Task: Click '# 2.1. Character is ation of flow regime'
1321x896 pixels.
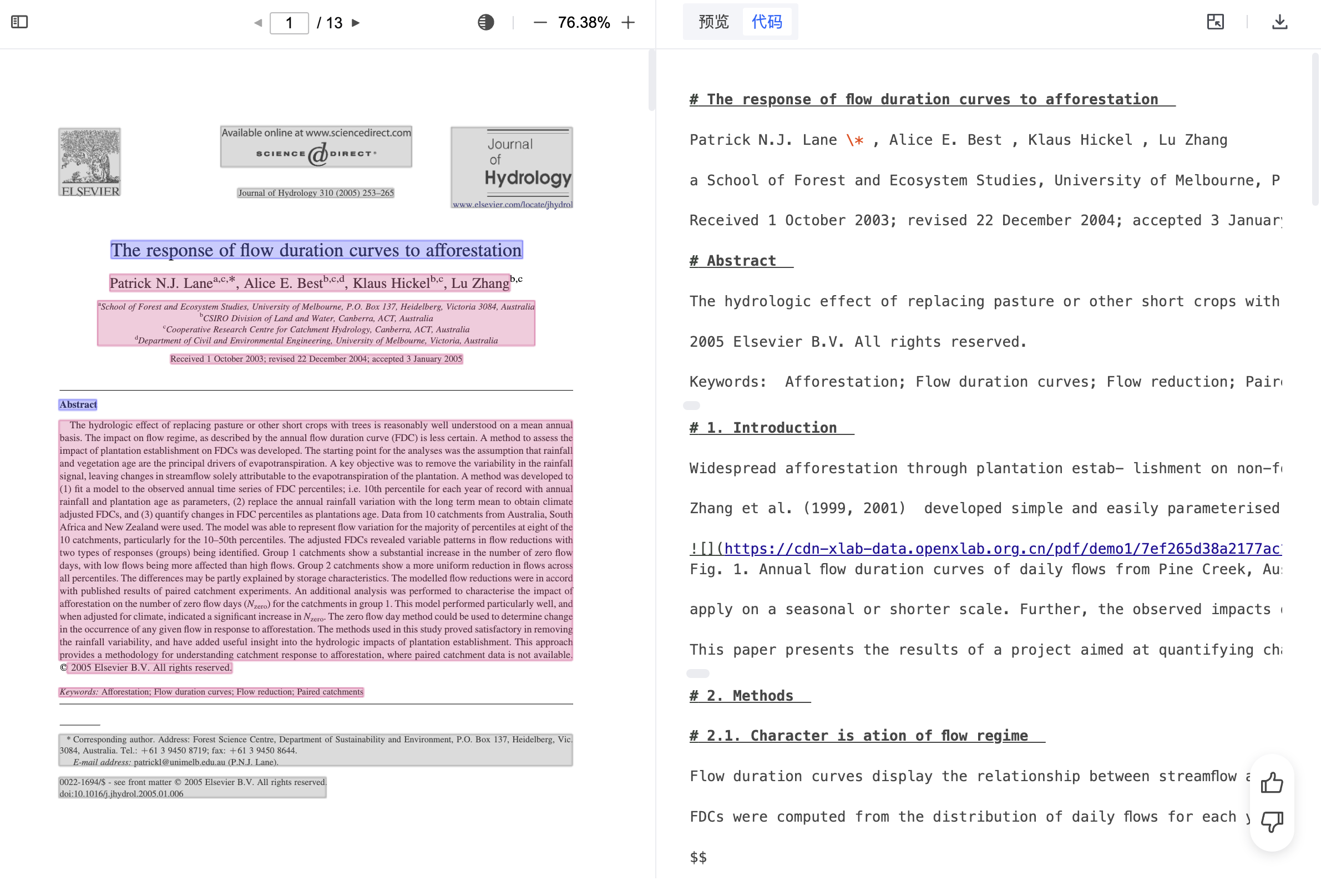Action: point(867,736)
